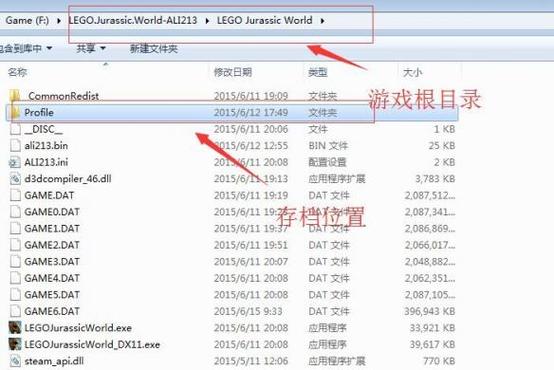The image size is (554, 370).
Task: Select the GAME2.DAT file name
Action: [52, 245]
